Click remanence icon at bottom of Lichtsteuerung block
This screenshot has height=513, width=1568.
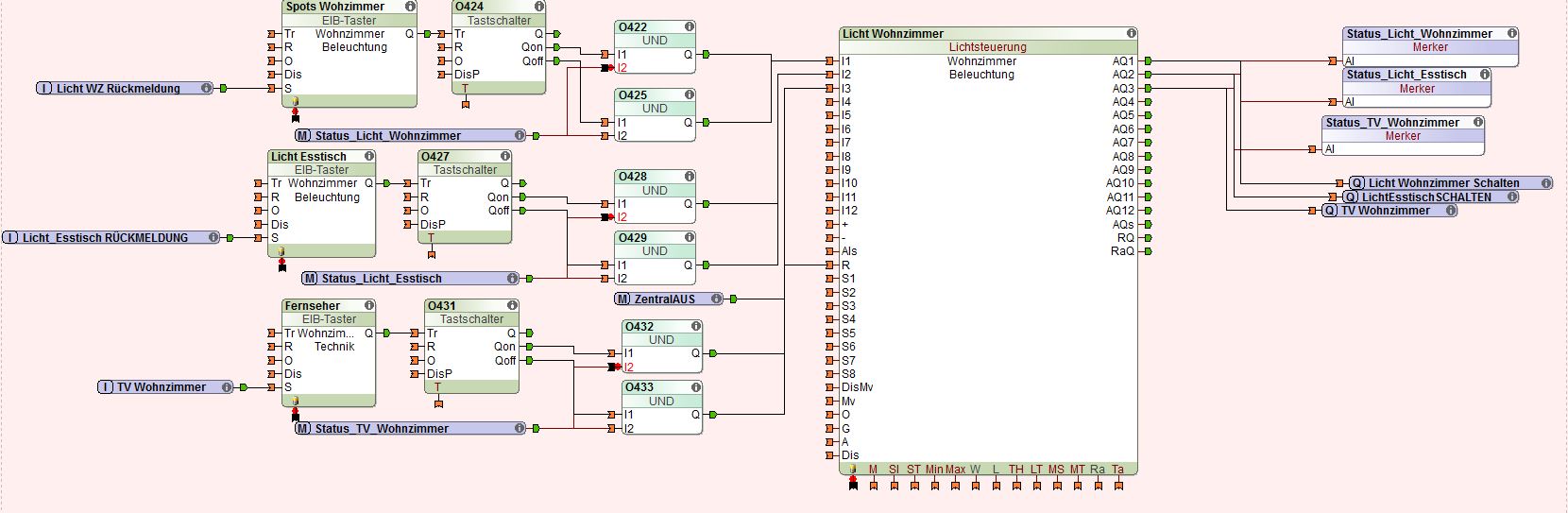(x=852, y=470)
